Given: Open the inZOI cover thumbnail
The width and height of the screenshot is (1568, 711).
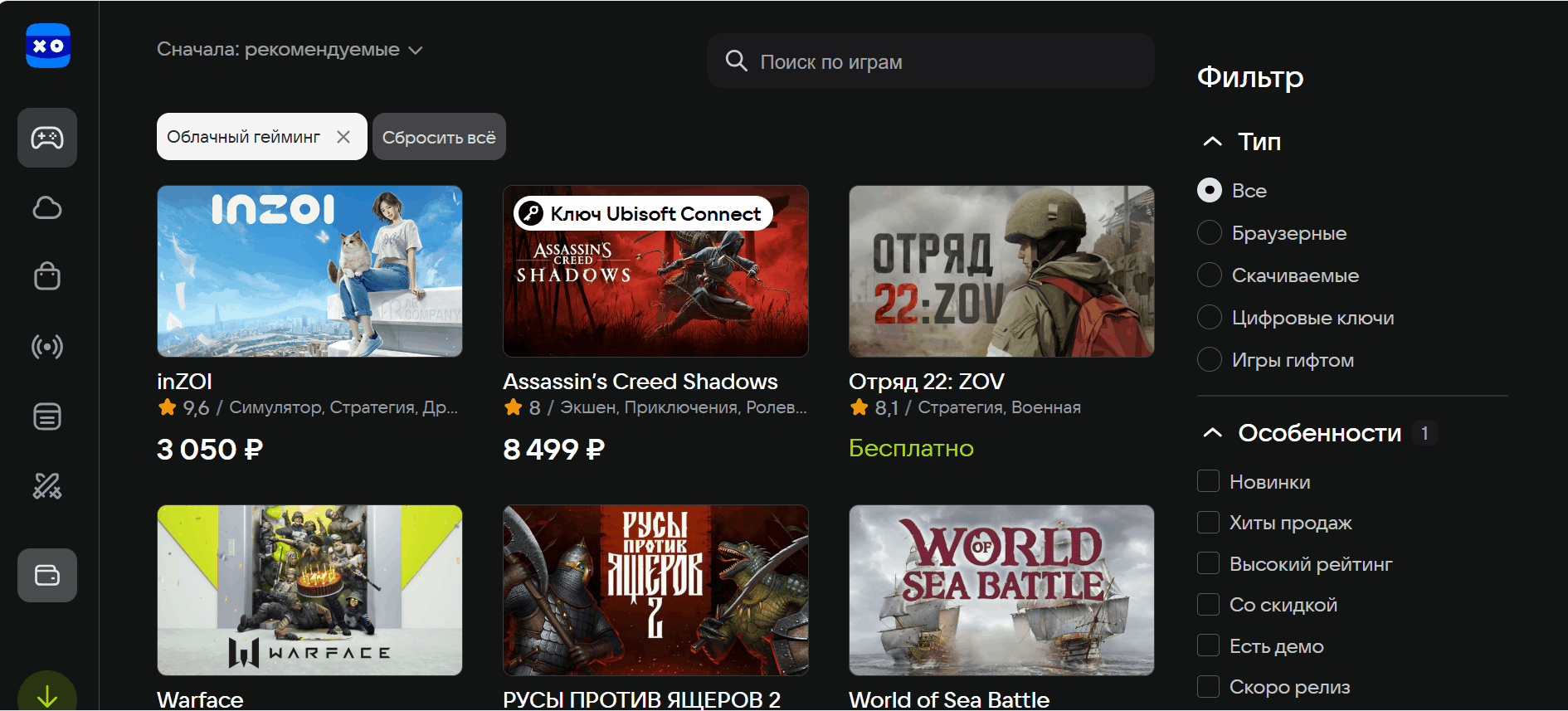Looking at the screenshot, I should pyautogui.click(x=309, y=271).
